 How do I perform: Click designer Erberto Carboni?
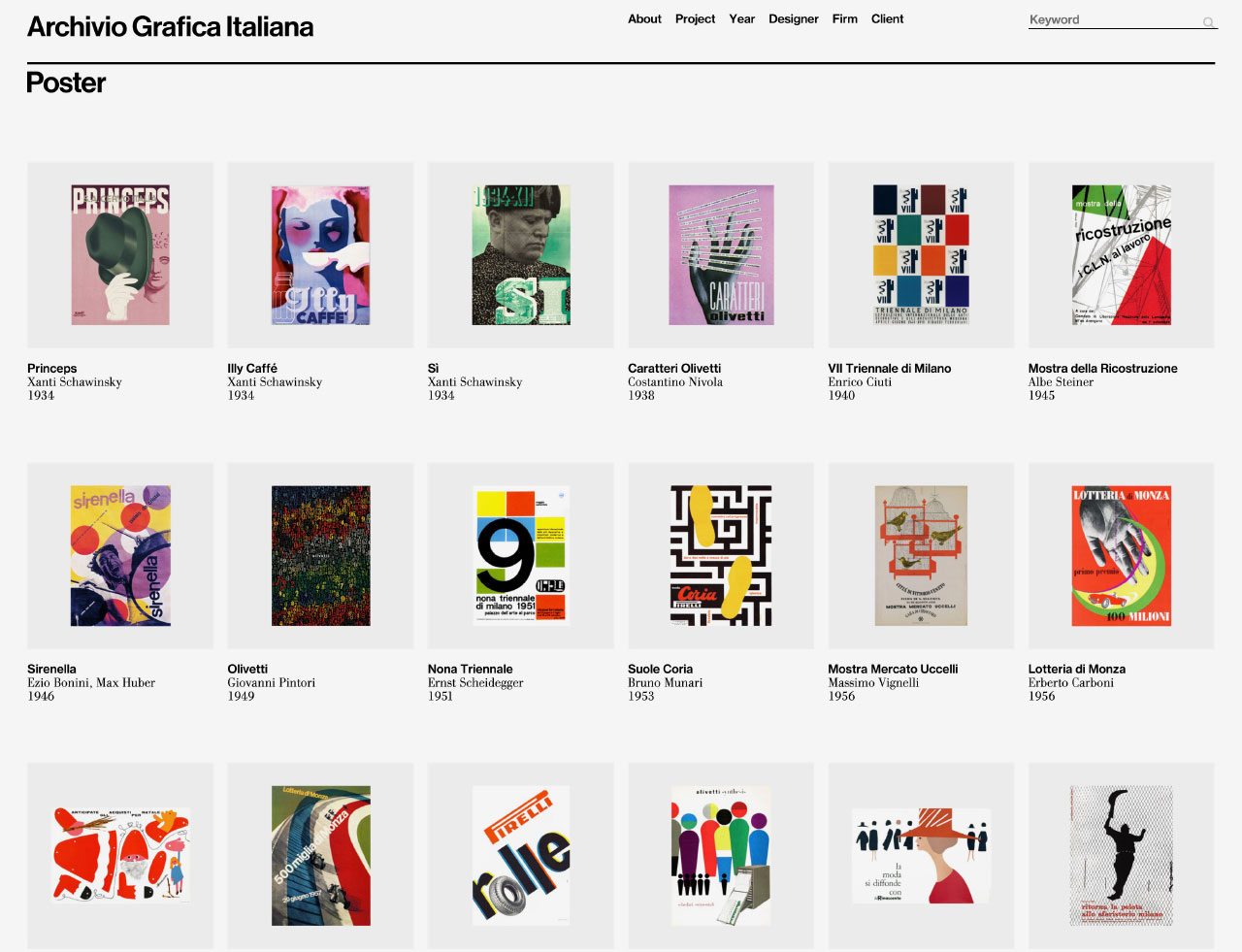coord(1071,683)
